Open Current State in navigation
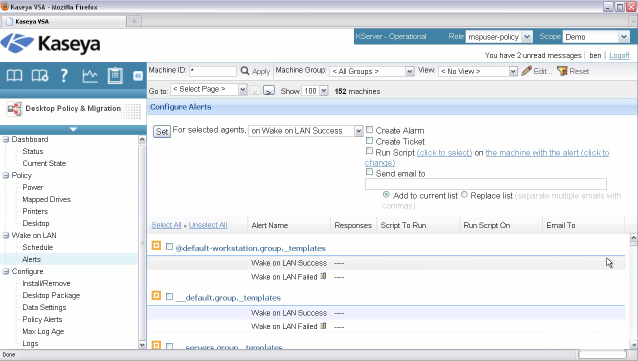Image resolution: width=638 pixels, height=361 pixels. coord(44,163)
